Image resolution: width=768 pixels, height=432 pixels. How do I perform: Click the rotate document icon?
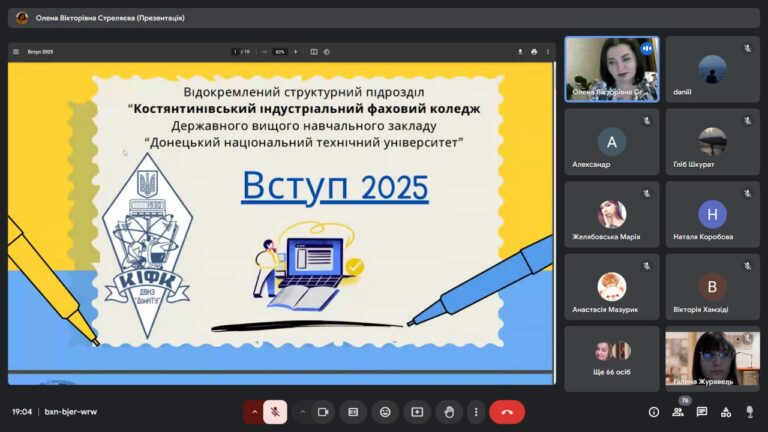click(x=327, y=51)
